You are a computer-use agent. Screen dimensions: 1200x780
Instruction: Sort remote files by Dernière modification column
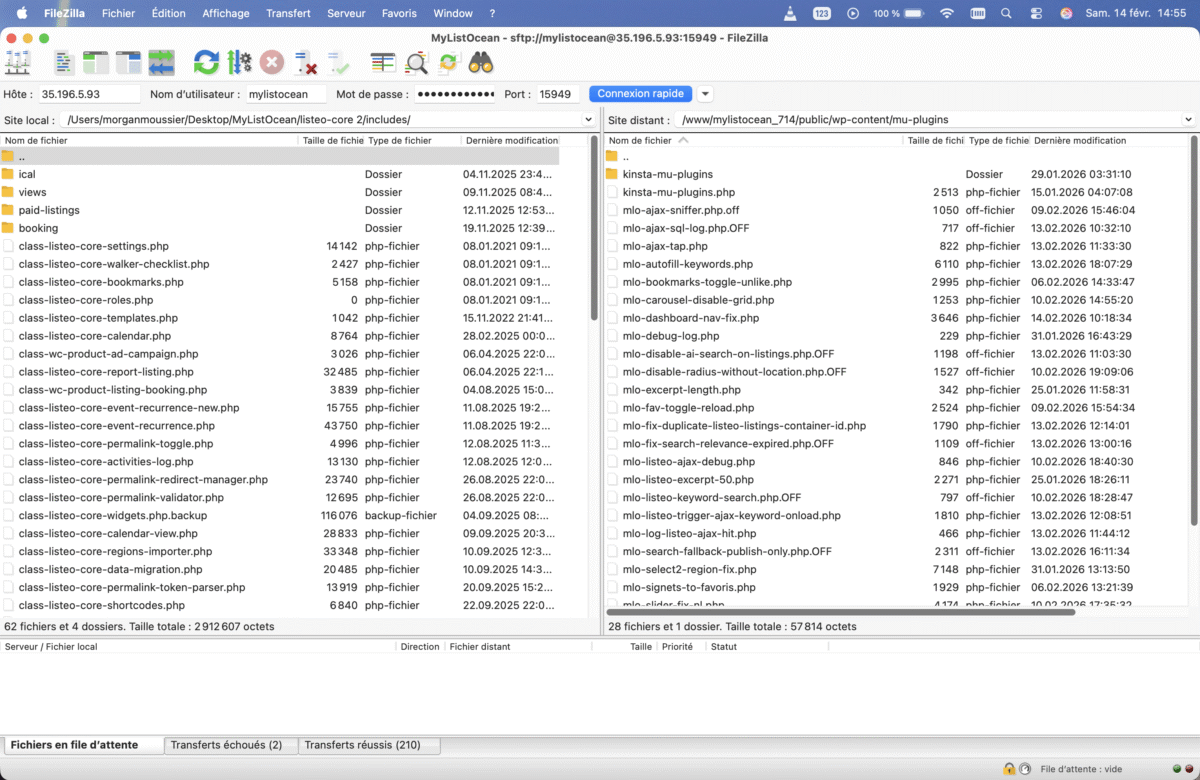(x=1080, y=141)
